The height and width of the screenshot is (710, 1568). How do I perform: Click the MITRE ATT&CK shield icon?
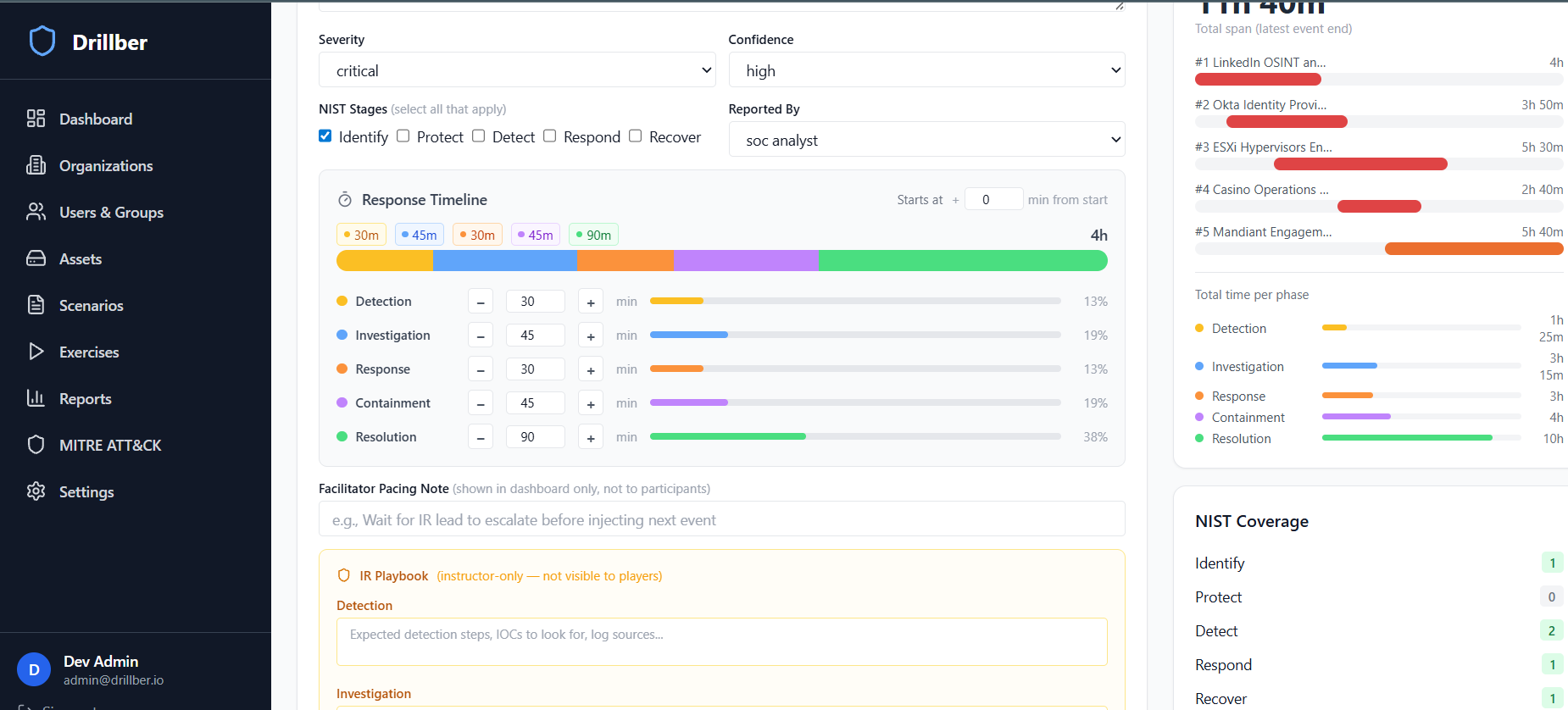(36, 445)
